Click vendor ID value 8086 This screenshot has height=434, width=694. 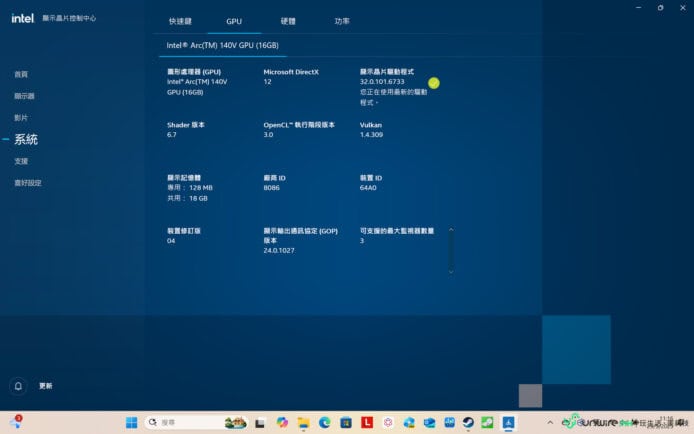coord(271,188)
